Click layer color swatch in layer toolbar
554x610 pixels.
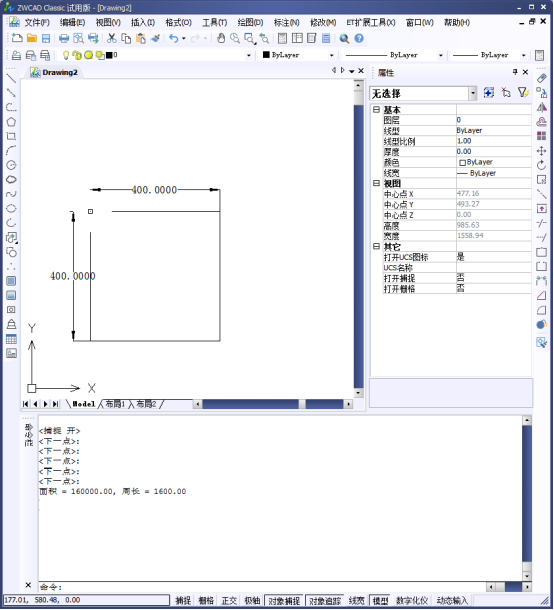click(x=109, y=55)
